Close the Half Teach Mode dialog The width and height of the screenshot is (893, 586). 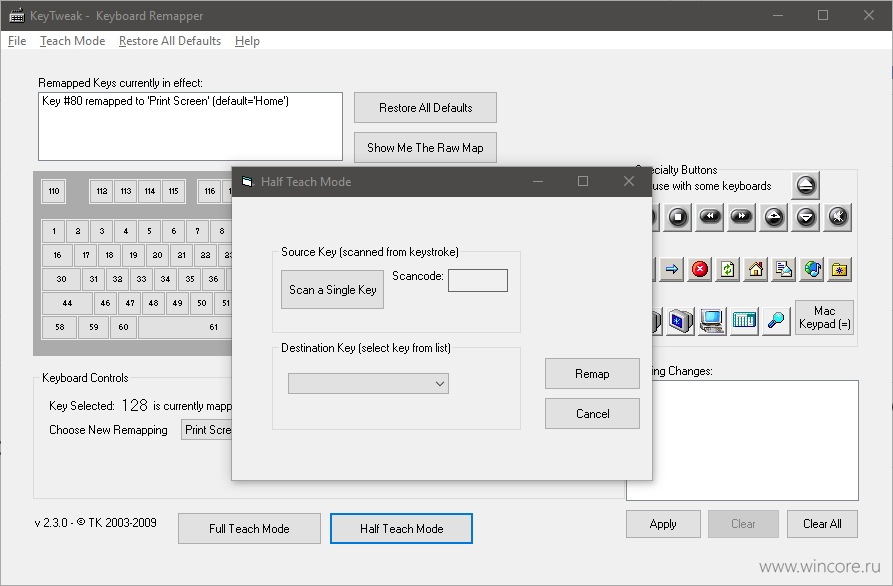[629, 181]
